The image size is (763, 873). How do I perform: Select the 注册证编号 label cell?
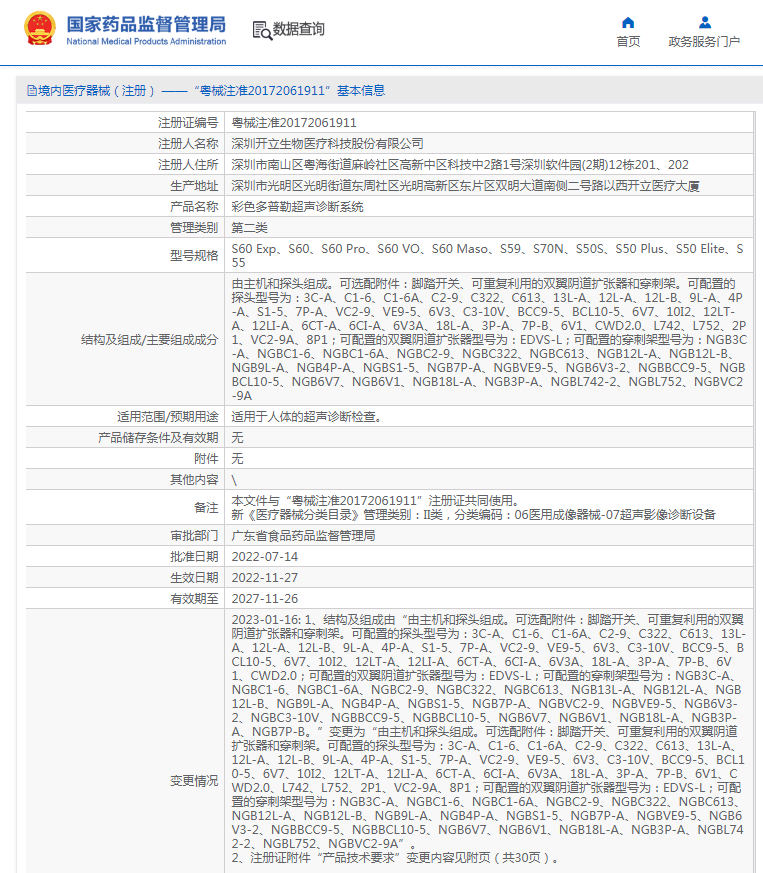pos(125,122)
